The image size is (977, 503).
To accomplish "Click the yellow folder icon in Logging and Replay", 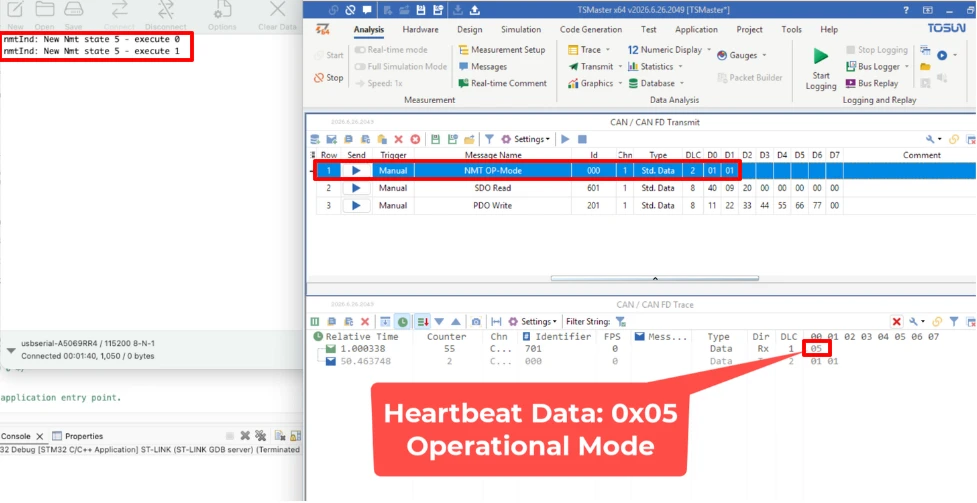I will [x=925, y=67].
